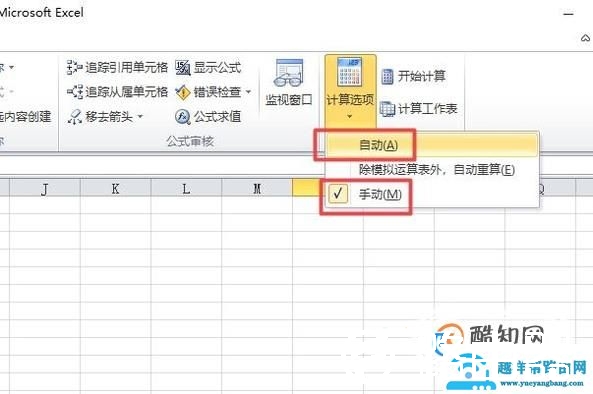593x394 pixels.
Task: Click the checkmark beside 手动(M)
Action: (x=338, y=194)
